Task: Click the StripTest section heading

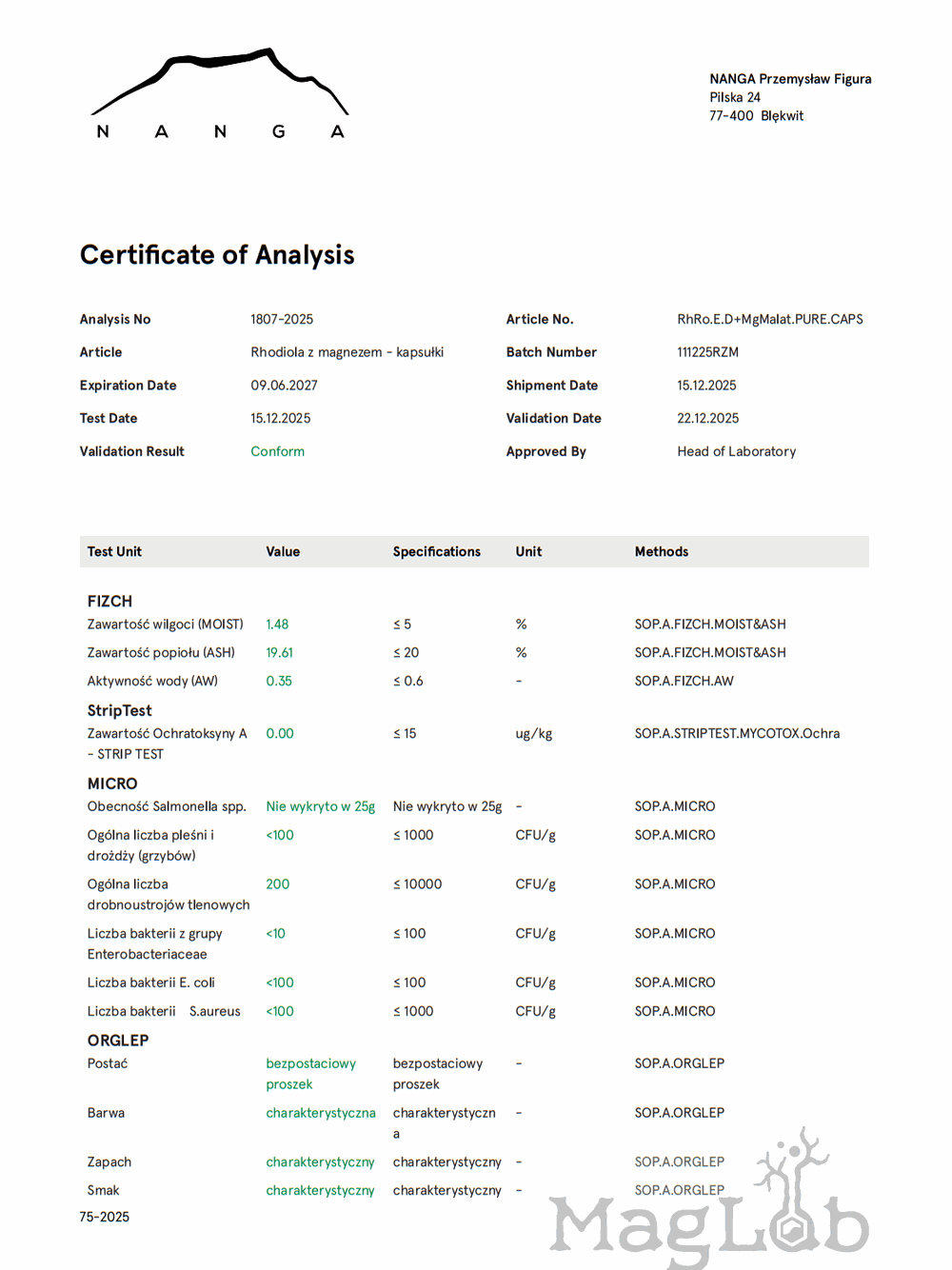Action: coord(119,710)
